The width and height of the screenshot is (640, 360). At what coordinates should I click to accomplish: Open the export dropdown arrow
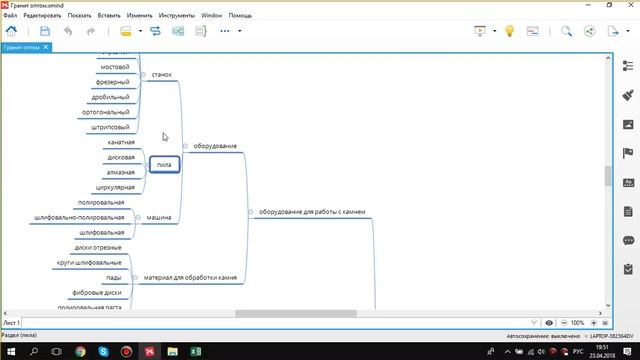pos(628,31)
